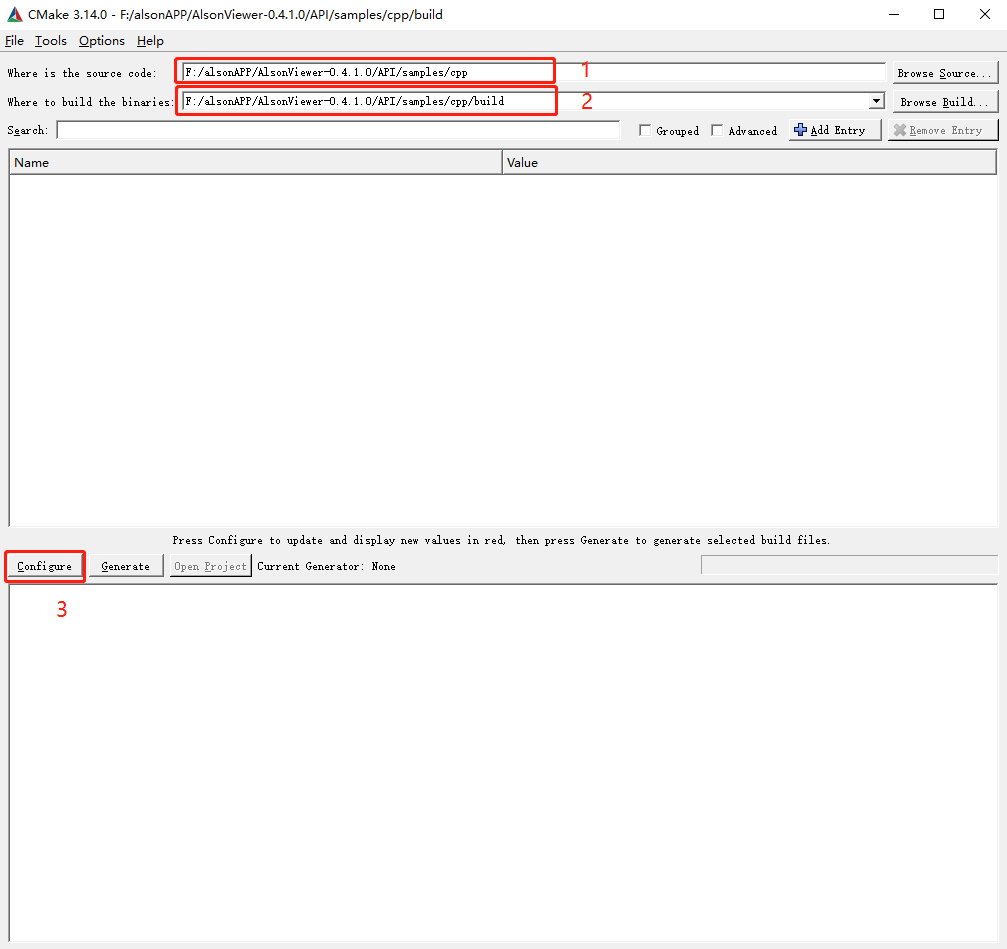Image resolution: width=1007 pixels, height=949 pixels.
Task: Click the Value column header
Action: coord(749,162)
